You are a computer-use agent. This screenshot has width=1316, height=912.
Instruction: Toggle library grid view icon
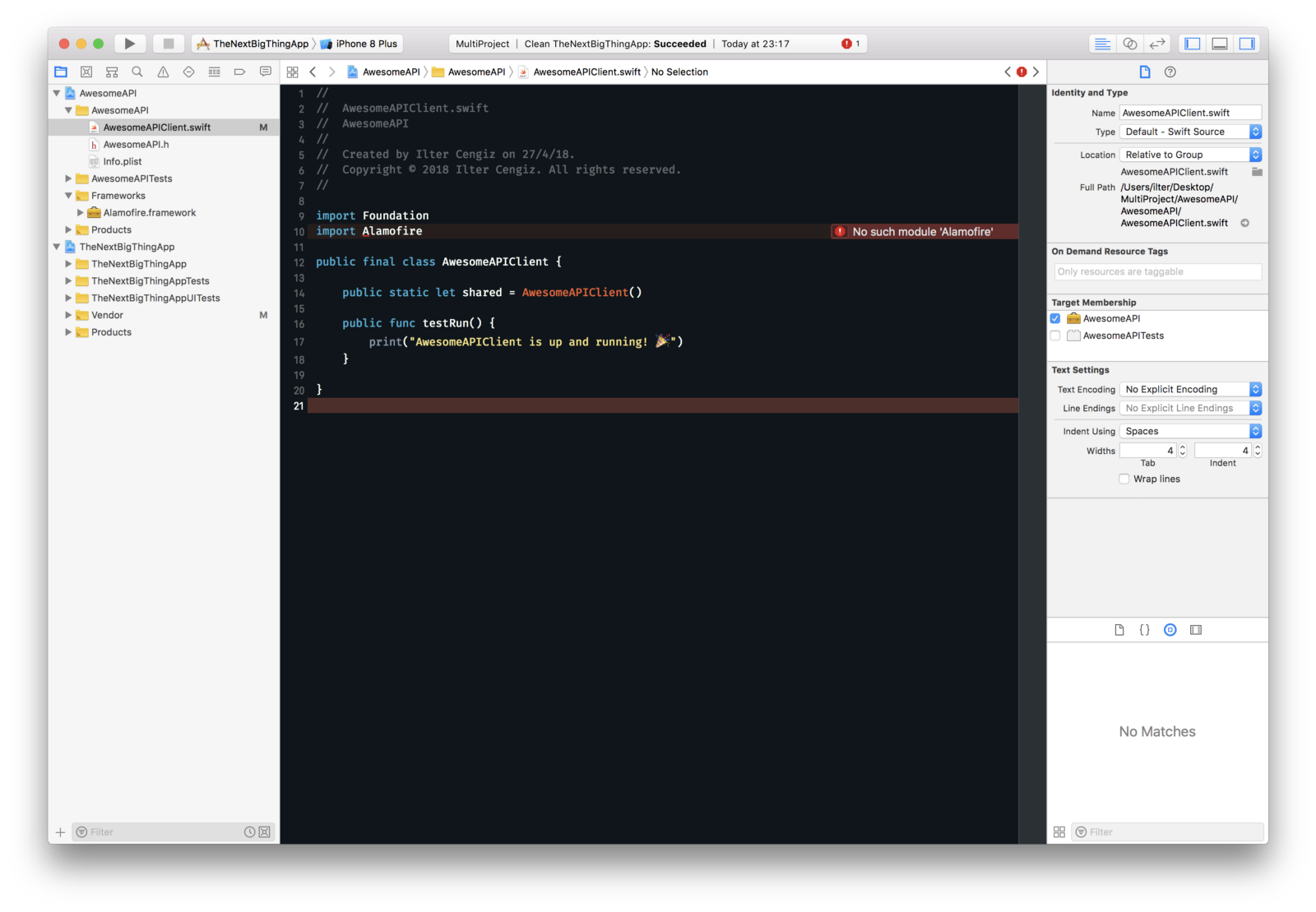(x=1059, y=831)
